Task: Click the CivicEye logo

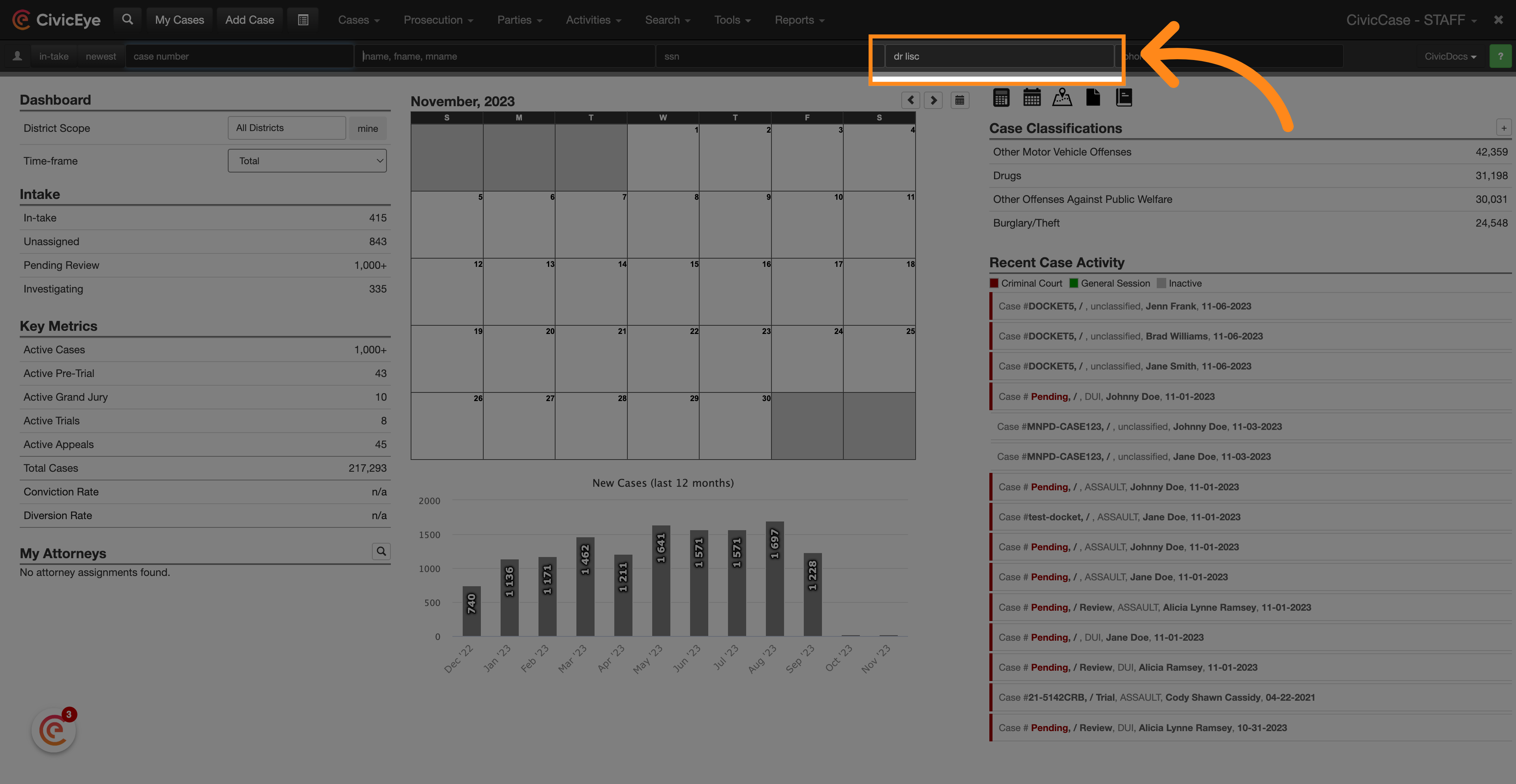Action: pyautogui.click(x=56, y=20)
